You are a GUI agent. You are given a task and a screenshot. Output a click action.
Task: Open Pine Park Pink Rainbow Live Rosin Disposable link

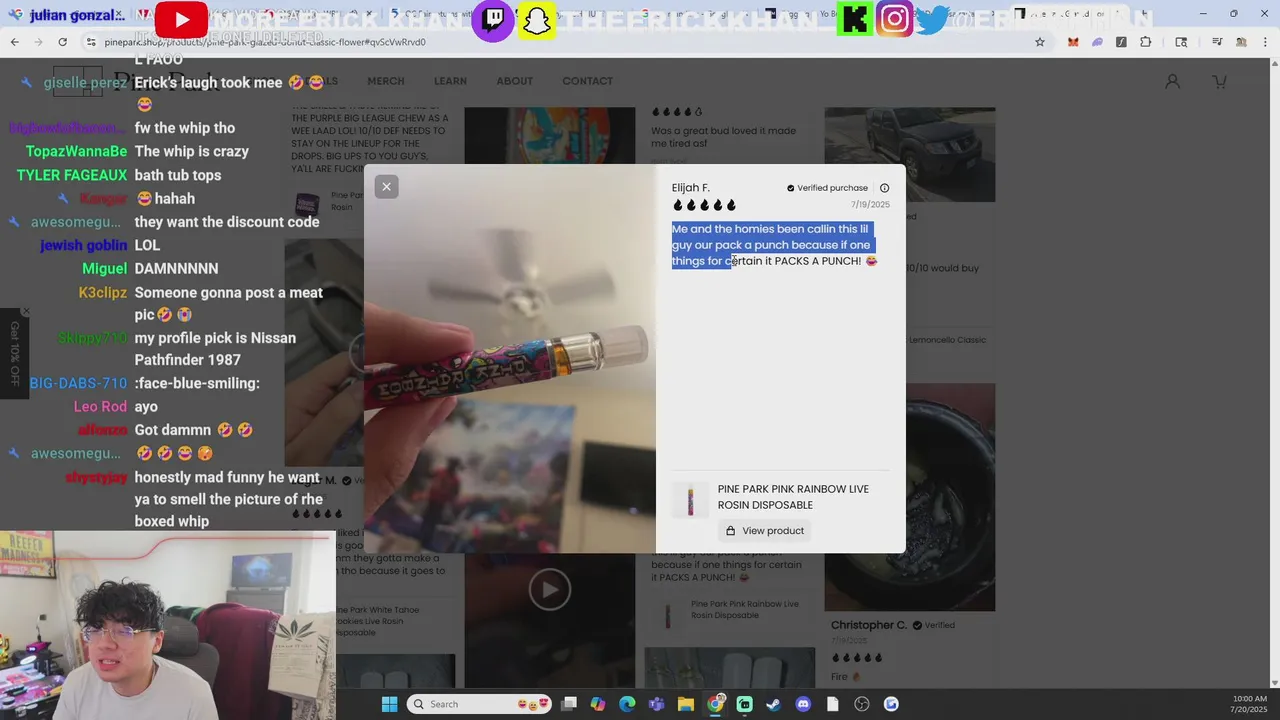coord(793,497)
